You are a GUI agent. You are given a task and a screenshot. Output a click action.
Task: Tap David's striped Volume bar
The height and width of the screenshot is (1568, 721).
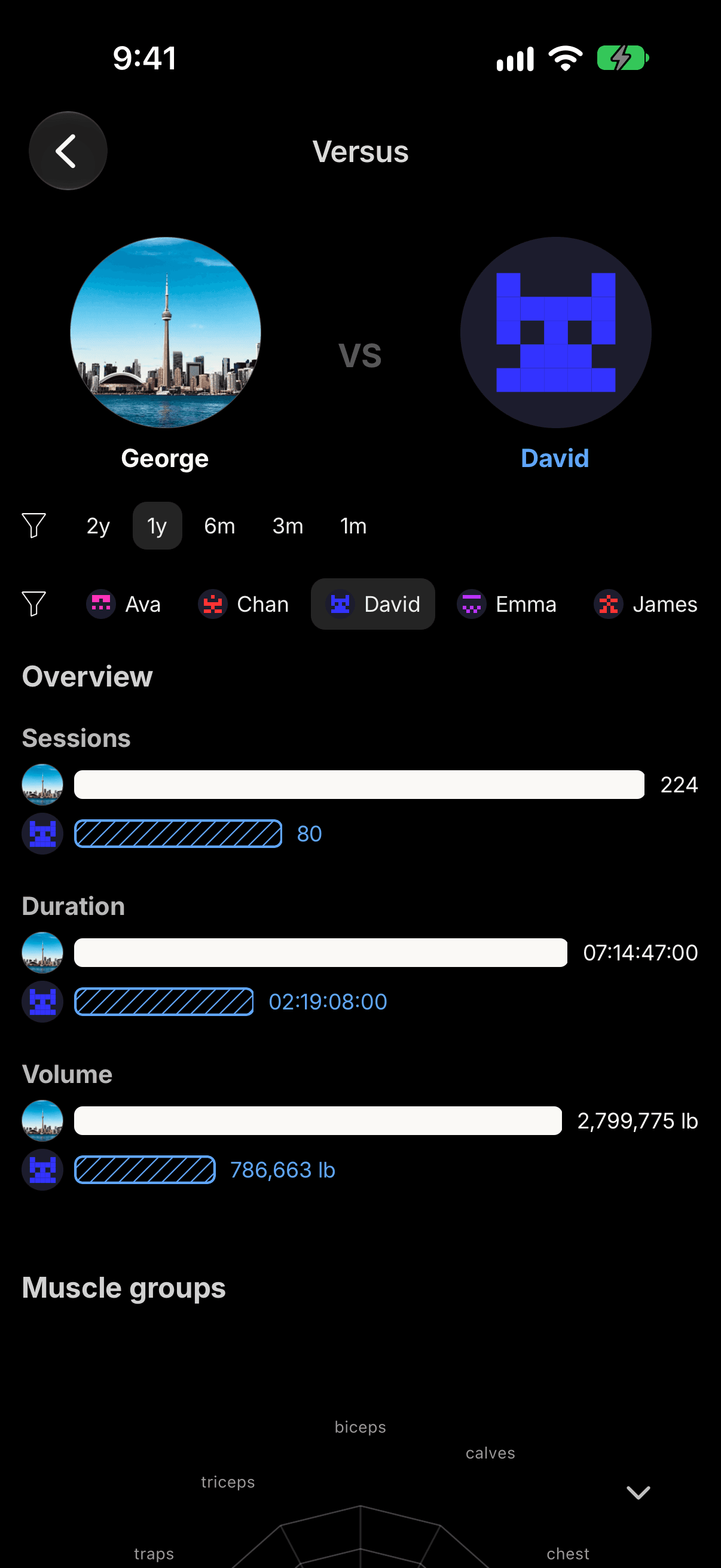coord(145,1170)
